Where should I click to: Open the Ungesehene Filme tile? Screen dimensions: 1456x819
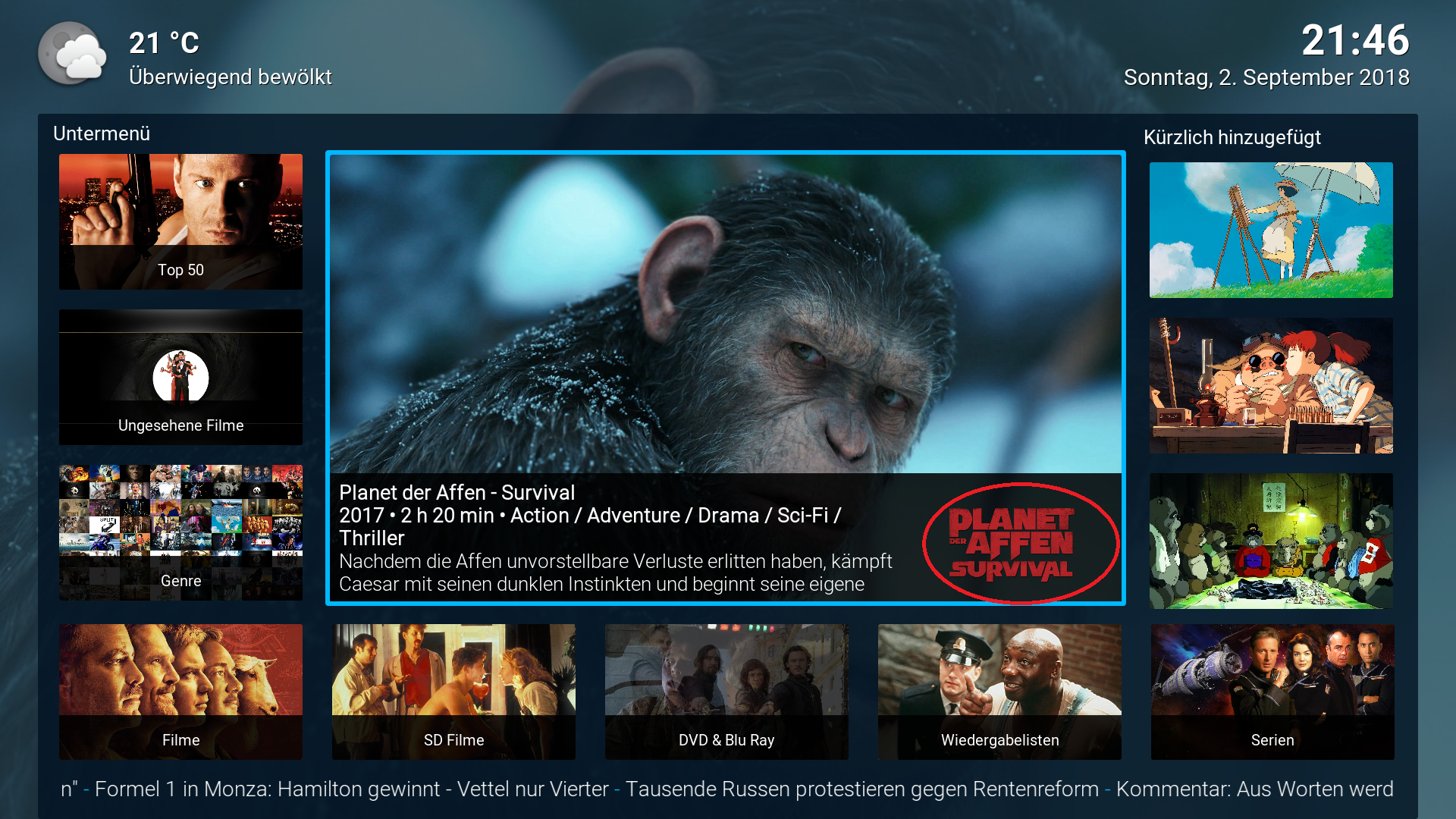pos(180,377)
